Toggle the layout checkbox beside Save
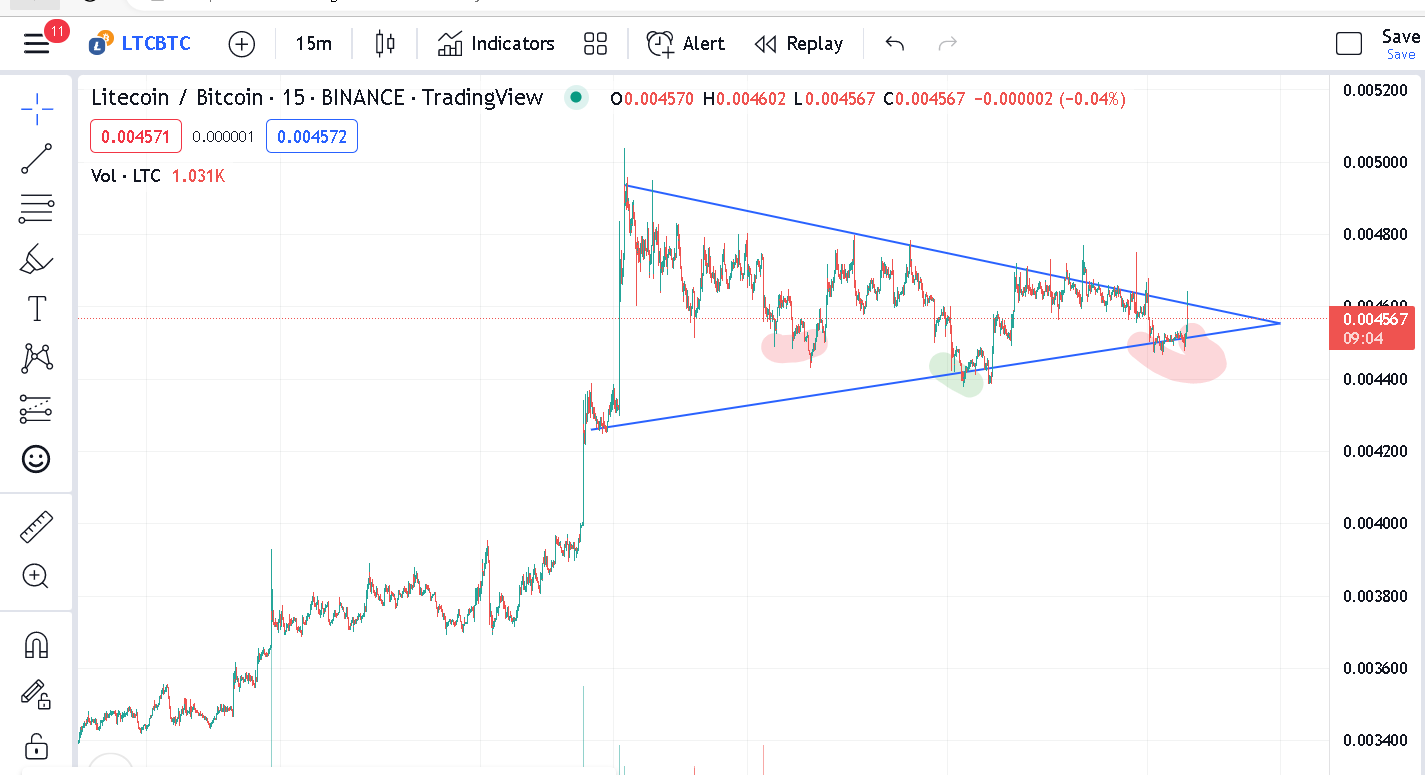This screenshot has height=775, width=1425. [x=1349, y=44]
